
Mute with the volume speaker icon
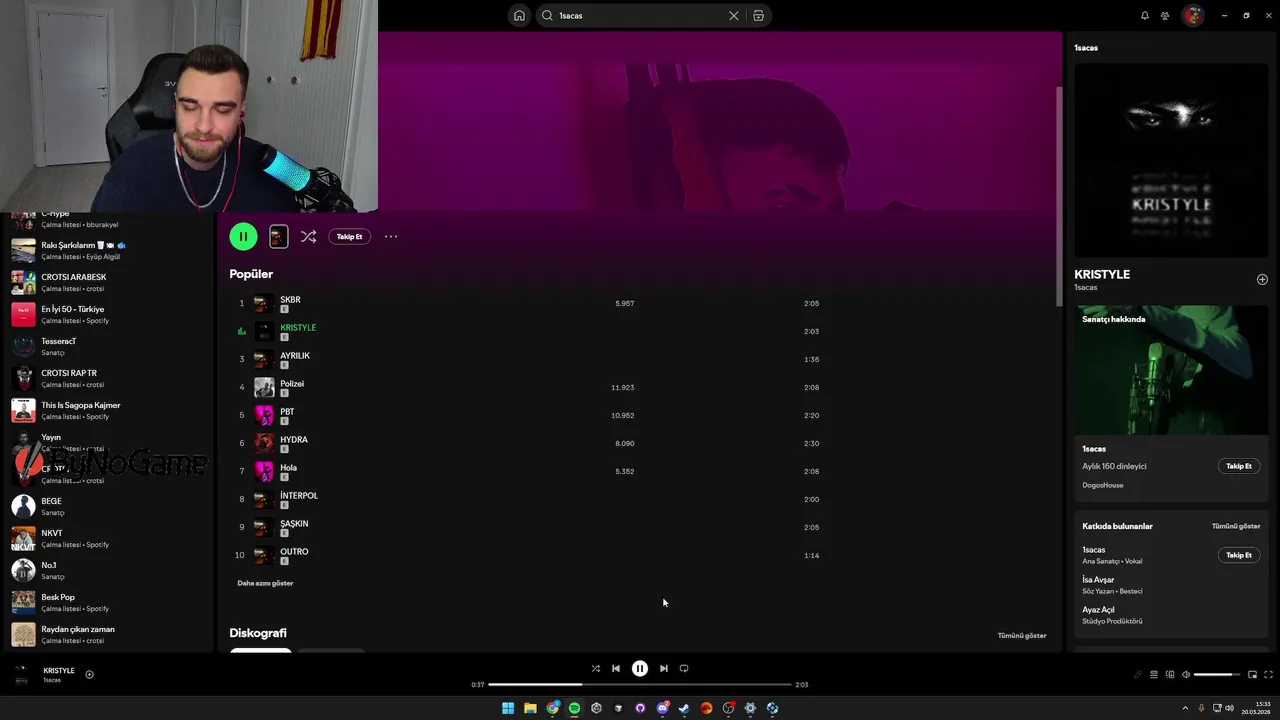coord(1186,674)
